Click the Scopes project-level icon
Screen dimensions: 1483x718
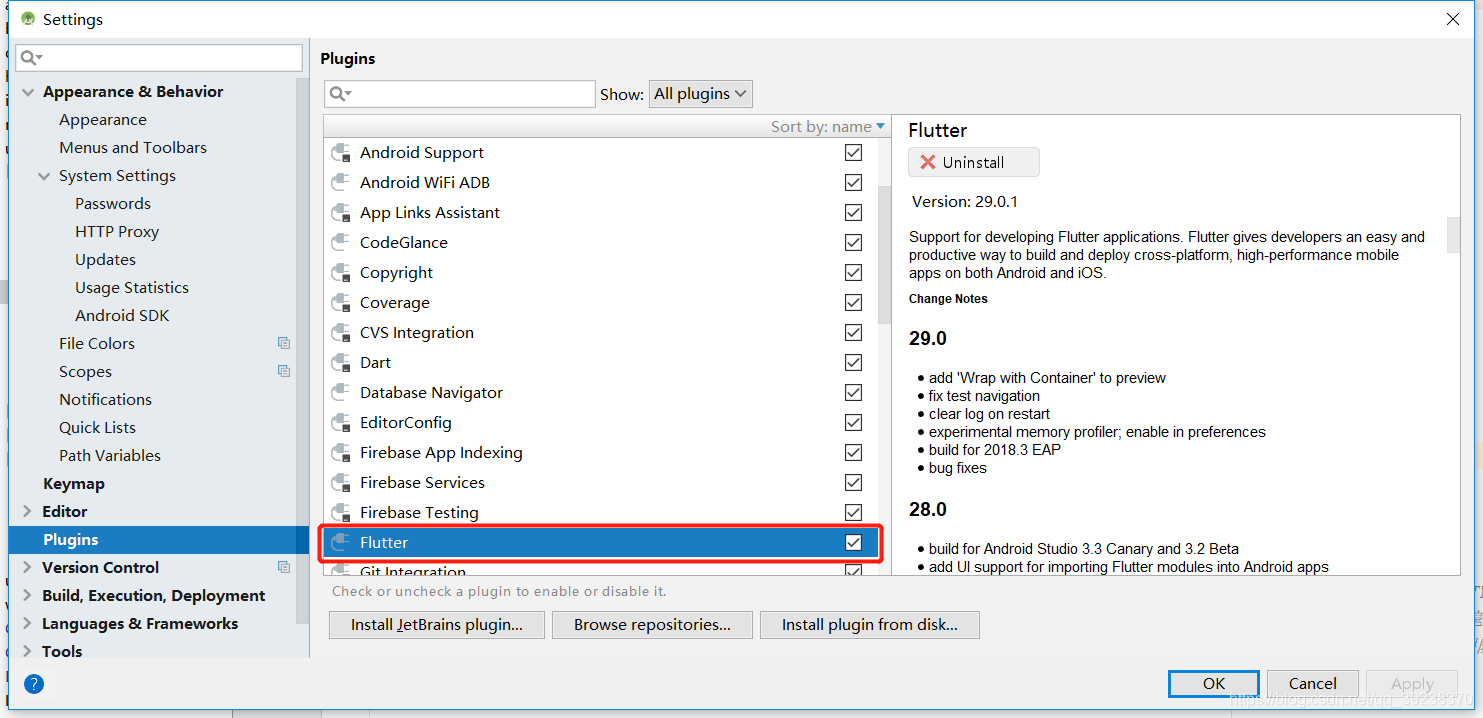tap(284, 371)
